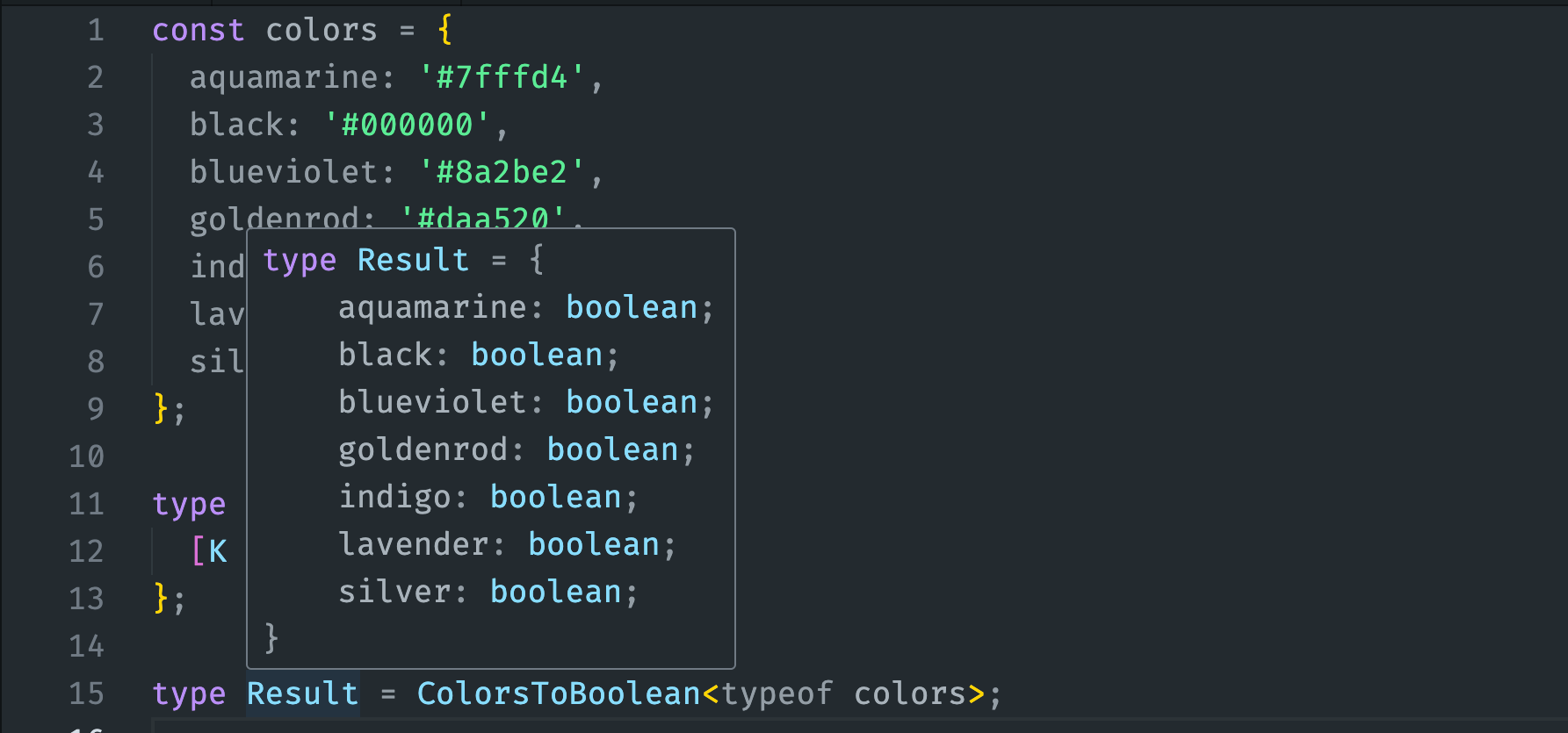Click the 'type Result' header in hover popup
The image size is (1568, 733).
coord(366,261)
